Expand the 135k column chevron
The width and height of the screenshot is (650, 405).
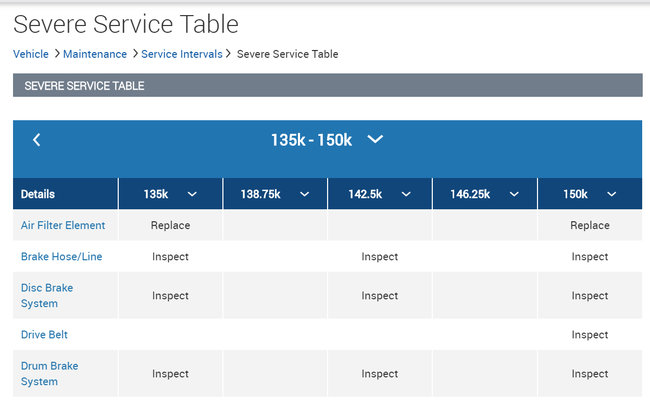tap(192, 194)
